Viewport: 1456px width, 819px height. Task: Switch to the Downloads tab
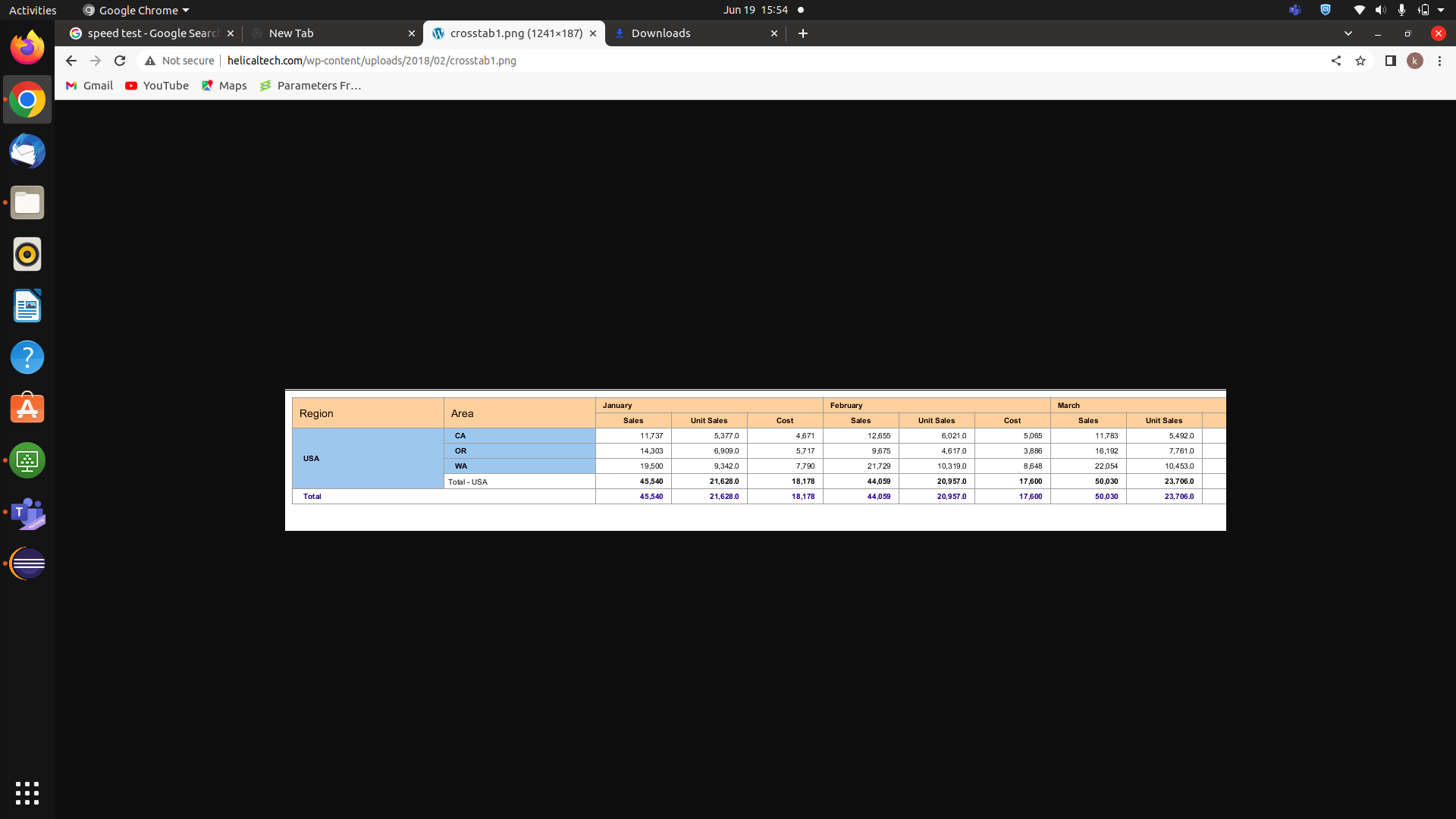click(660, 33)
